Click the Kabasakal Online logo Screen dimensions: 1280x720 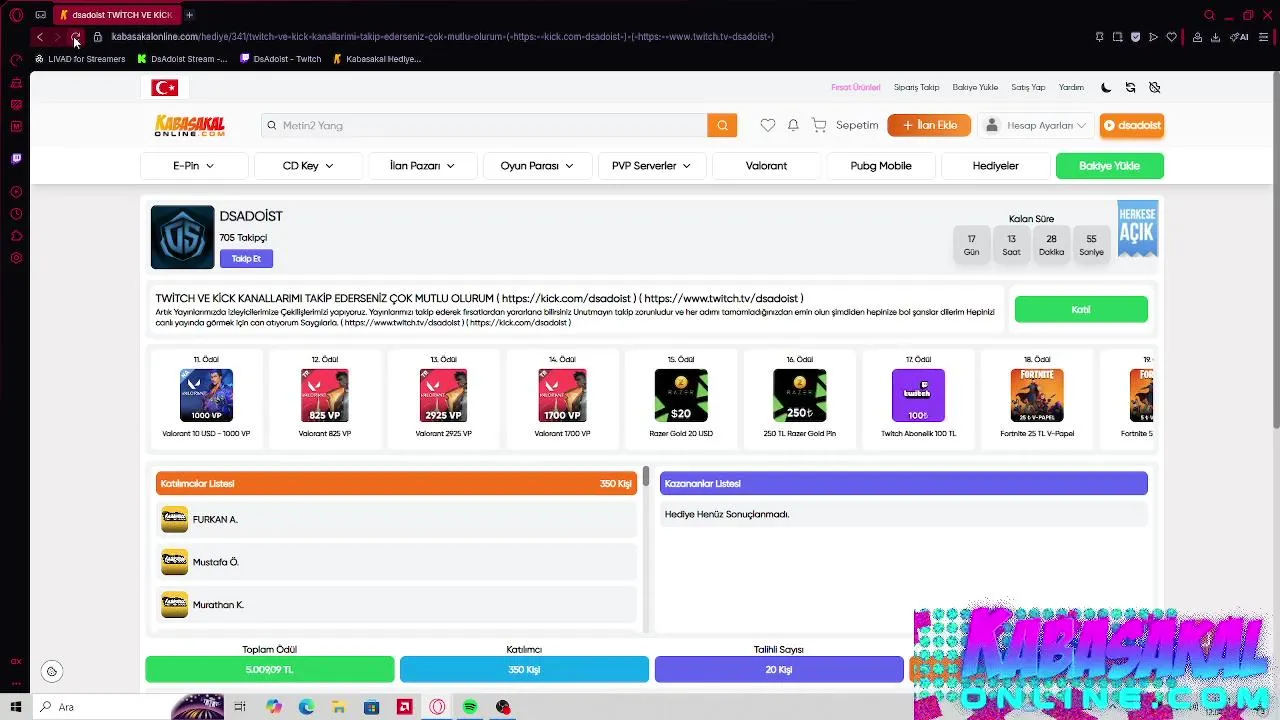click(189, 125)
